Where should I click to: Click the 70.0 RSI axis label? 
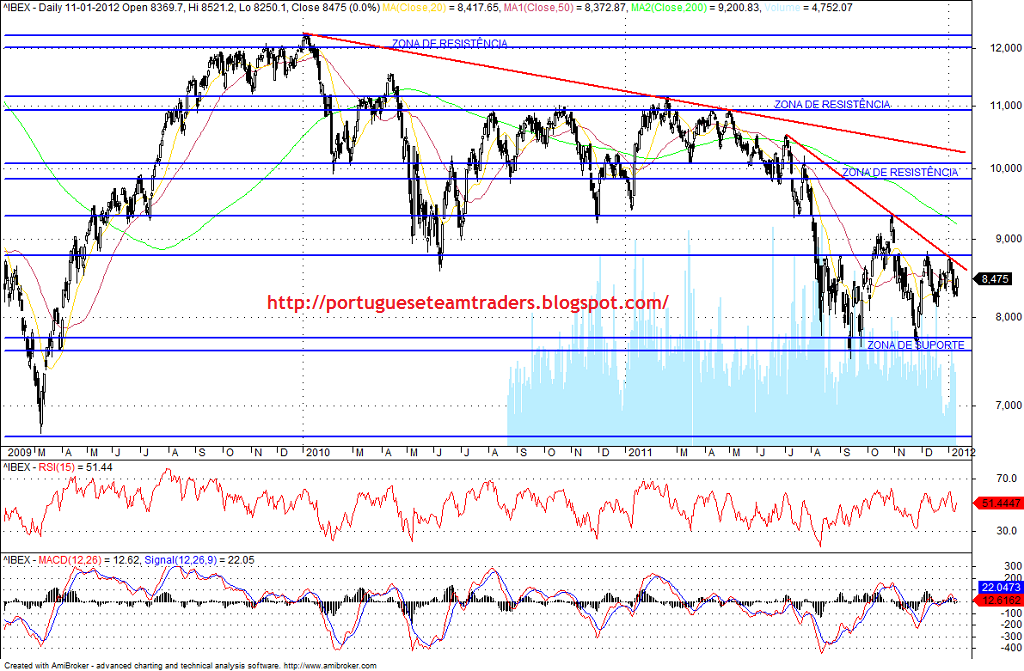pyautogui.click(x=1006, y=479)
